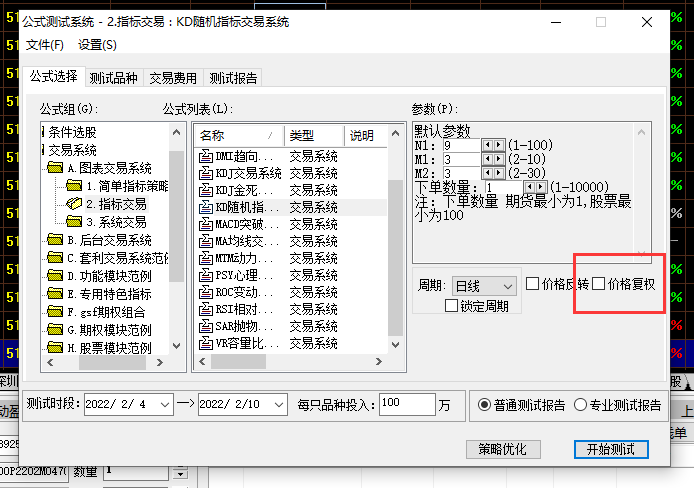This screenshot has height=488, width=694.
Task: Switch to the 公式选择 tab
Action: 54,77
